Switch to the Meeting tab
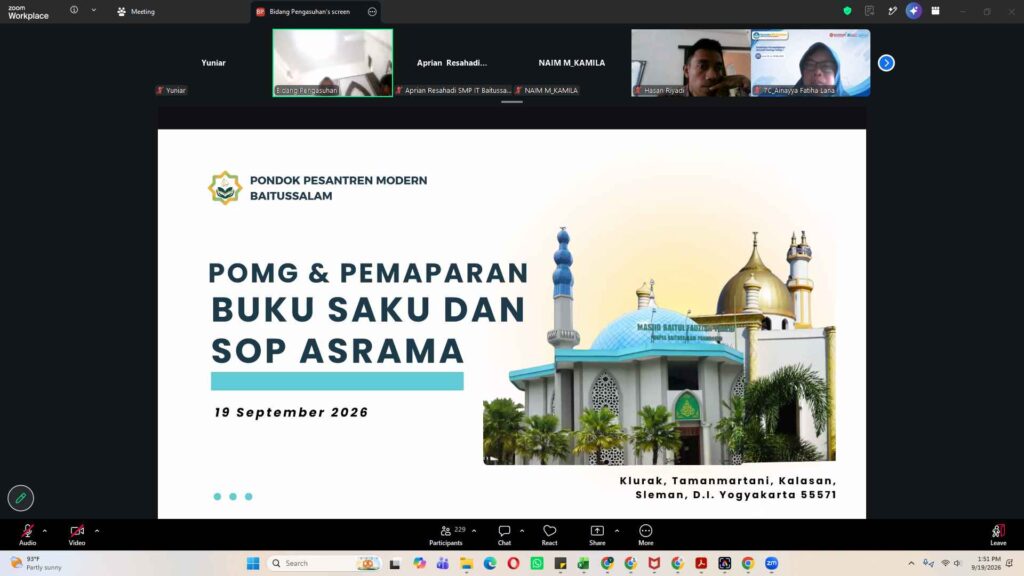Screen dimensions: 1024x576 (136, 12)
